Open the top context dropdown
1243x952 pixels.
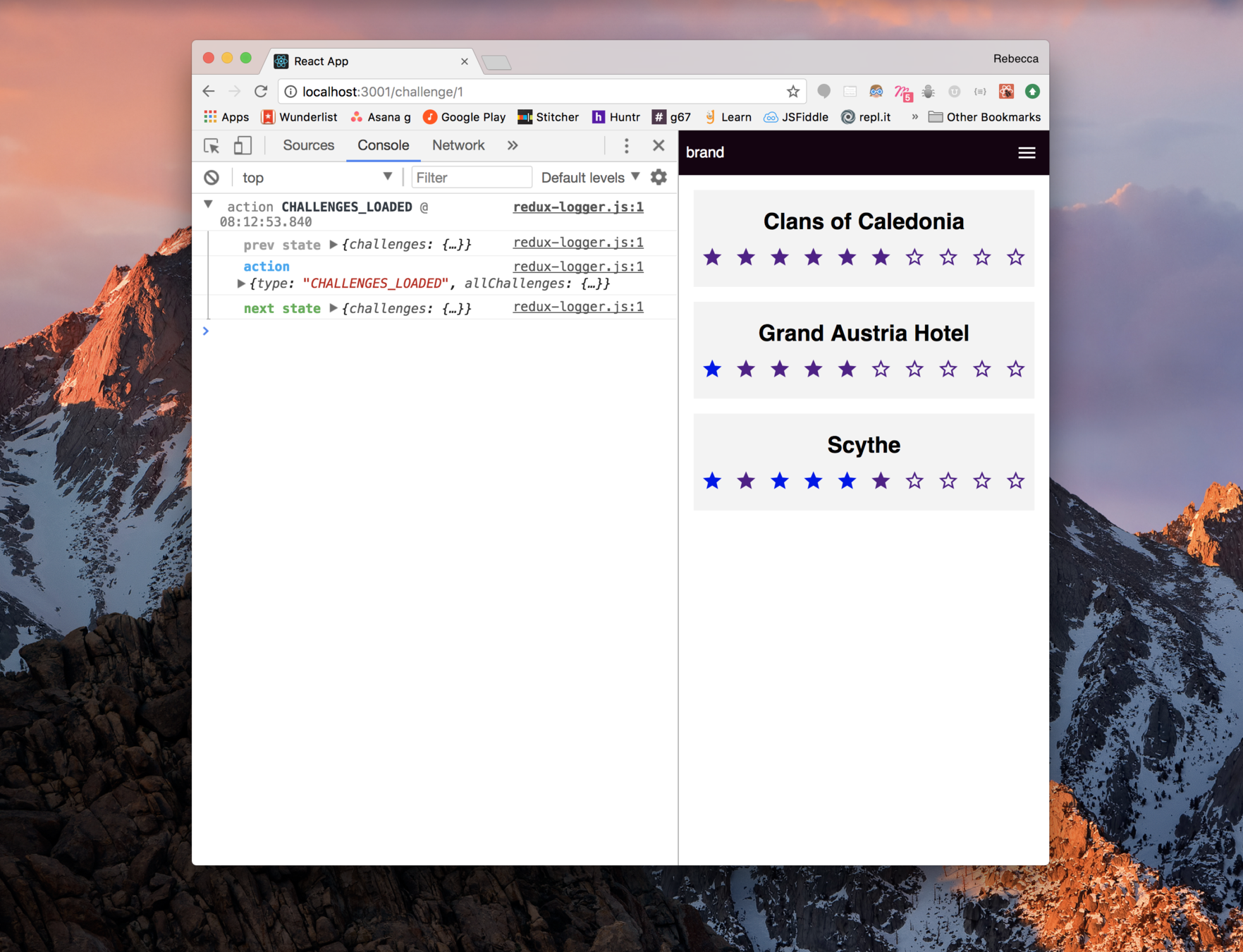[316, 178]
